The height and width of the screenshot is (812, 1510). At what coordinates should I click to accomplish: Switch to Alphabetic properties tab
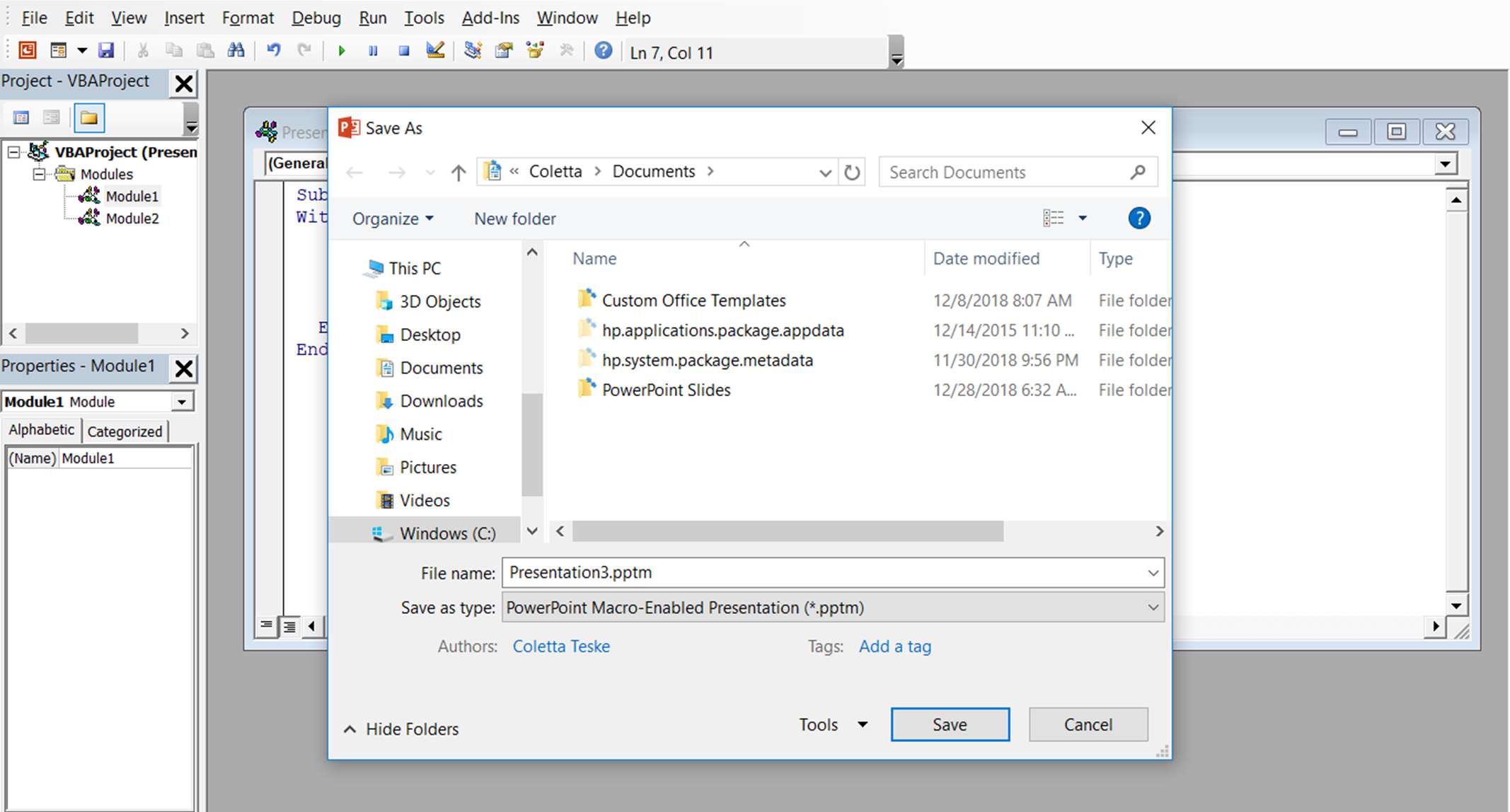[40, 429]
